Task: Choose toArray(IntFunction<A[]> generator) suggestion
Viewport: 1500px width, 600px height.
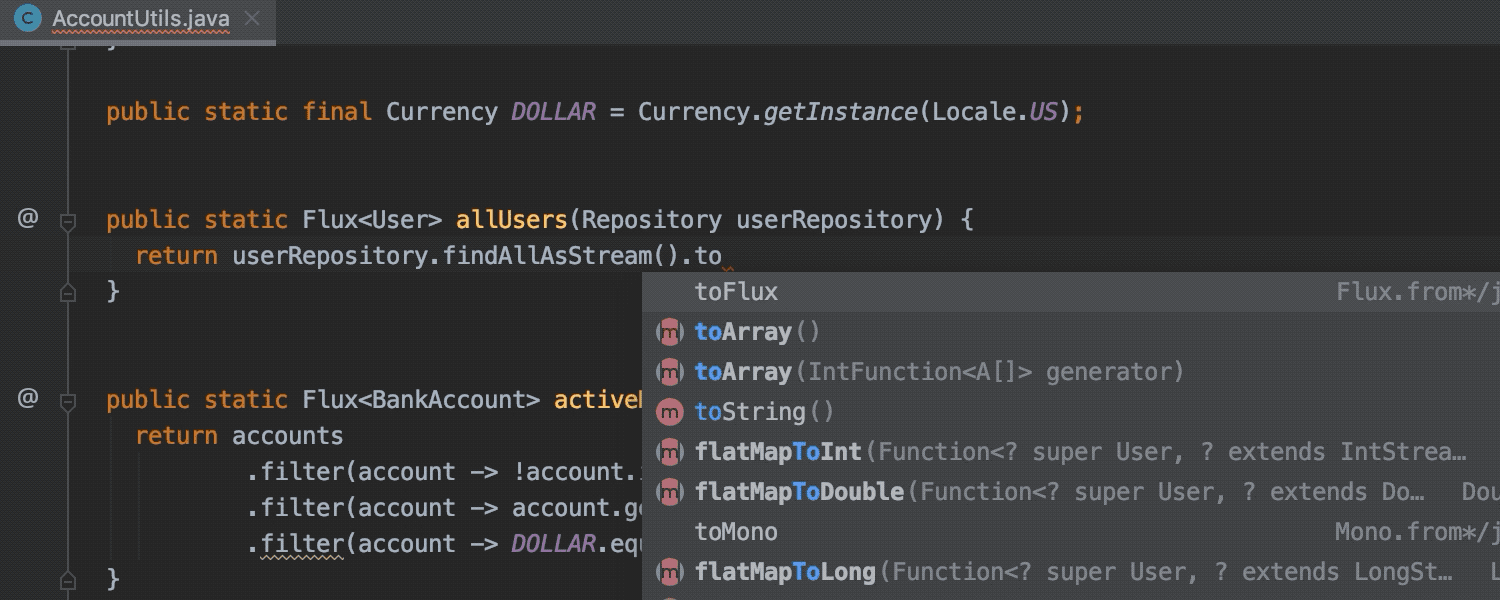Action: pyautogui.click(x=1071, y=372)
